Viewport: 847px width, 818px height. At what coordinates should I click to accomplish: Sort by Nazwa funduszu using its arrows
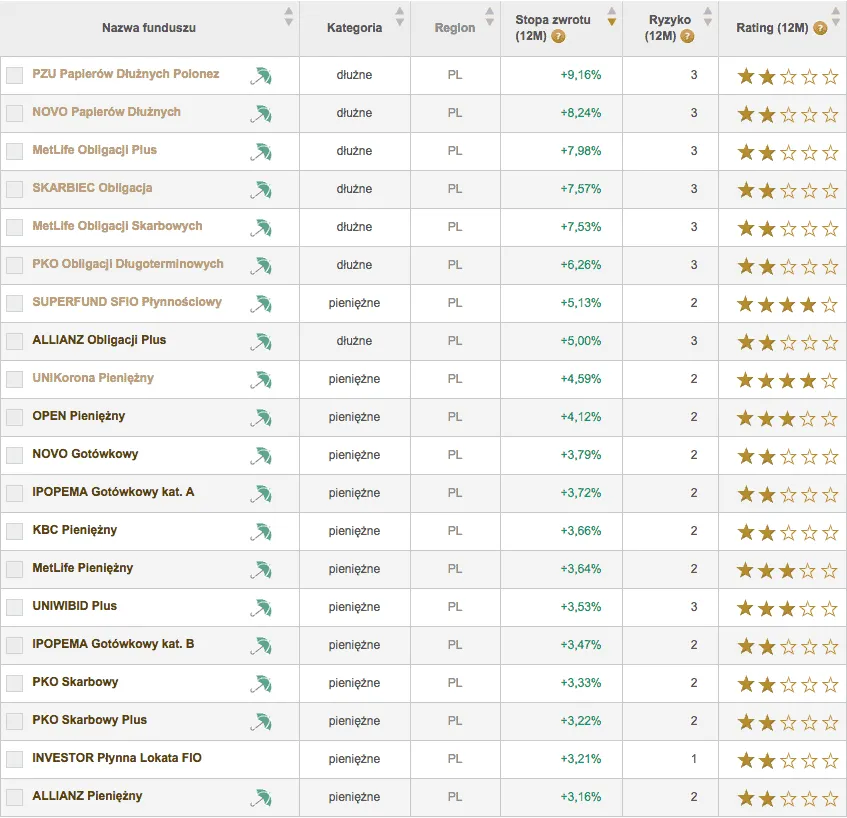click(x=289, y=17)
